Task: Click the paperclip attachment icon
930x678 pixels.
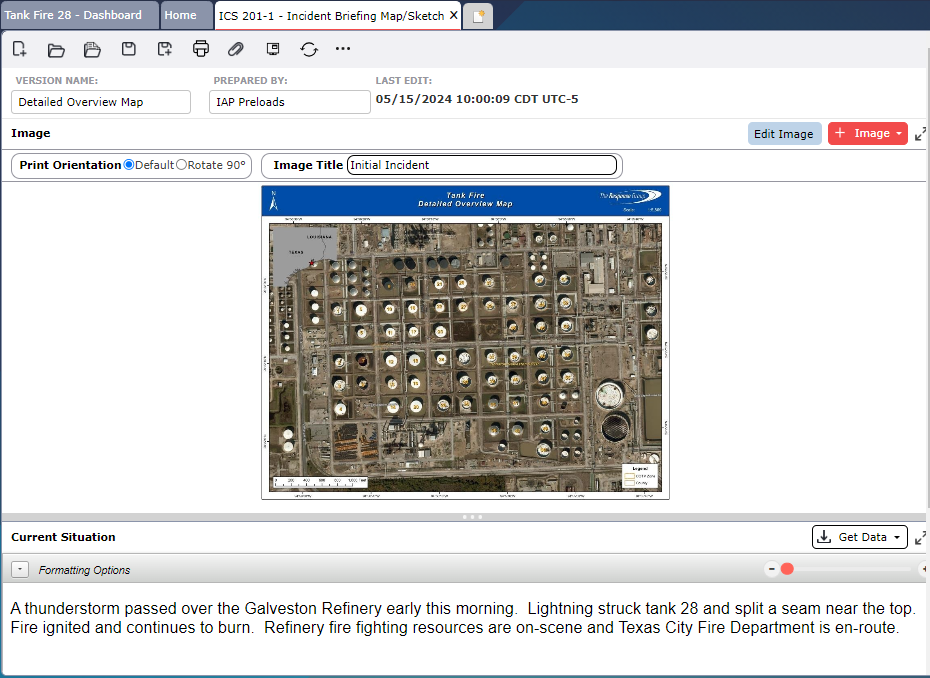Action: coord(236,49)
